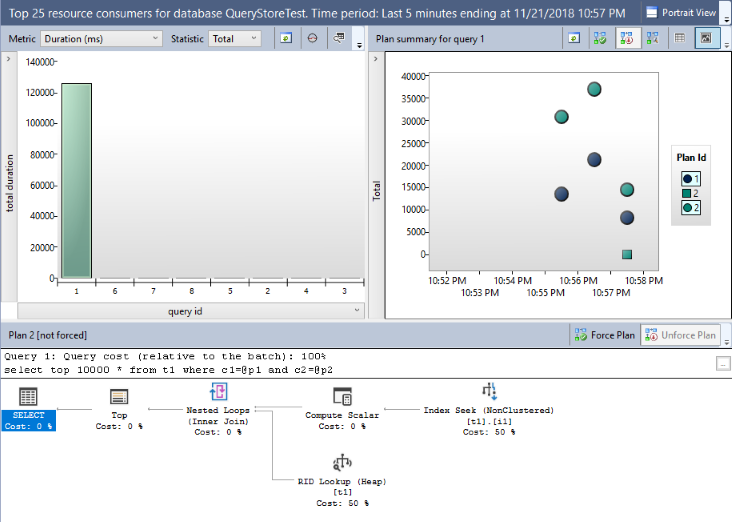Viewport: 732px width, 522px height.
Task: Toggle grid view in plan summary toolbar
Action: (680, 38)
